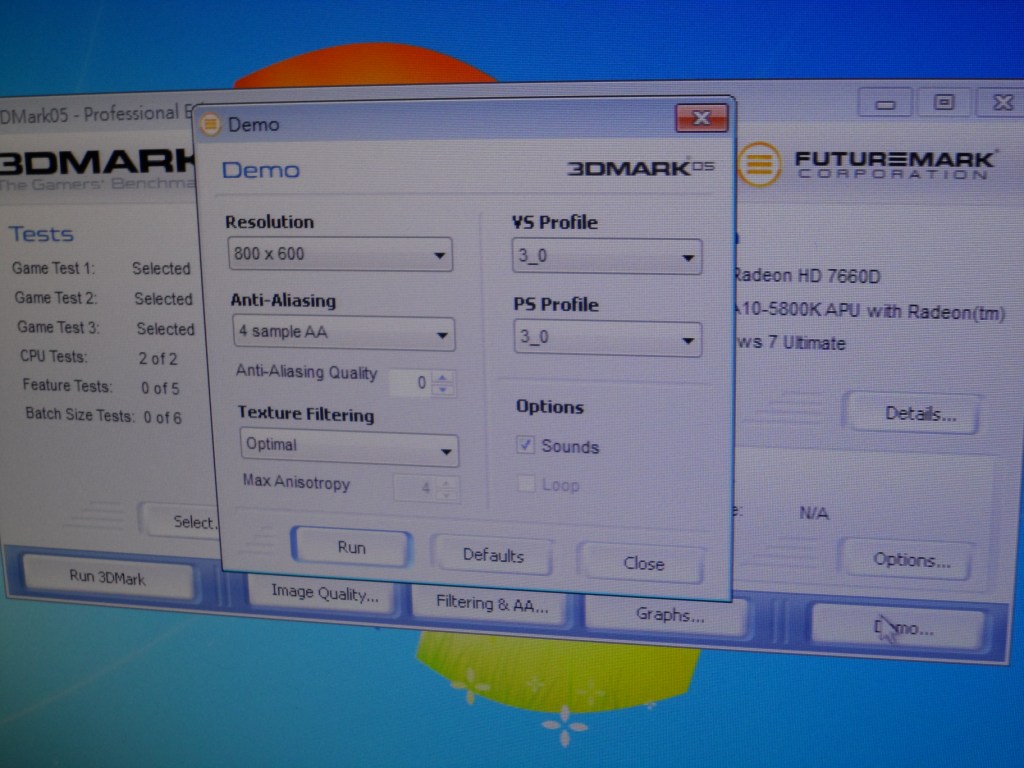
Task: Click the 'A10-5800K APU with Radeon(tm)' text
Action: click(x=869, y=311)
